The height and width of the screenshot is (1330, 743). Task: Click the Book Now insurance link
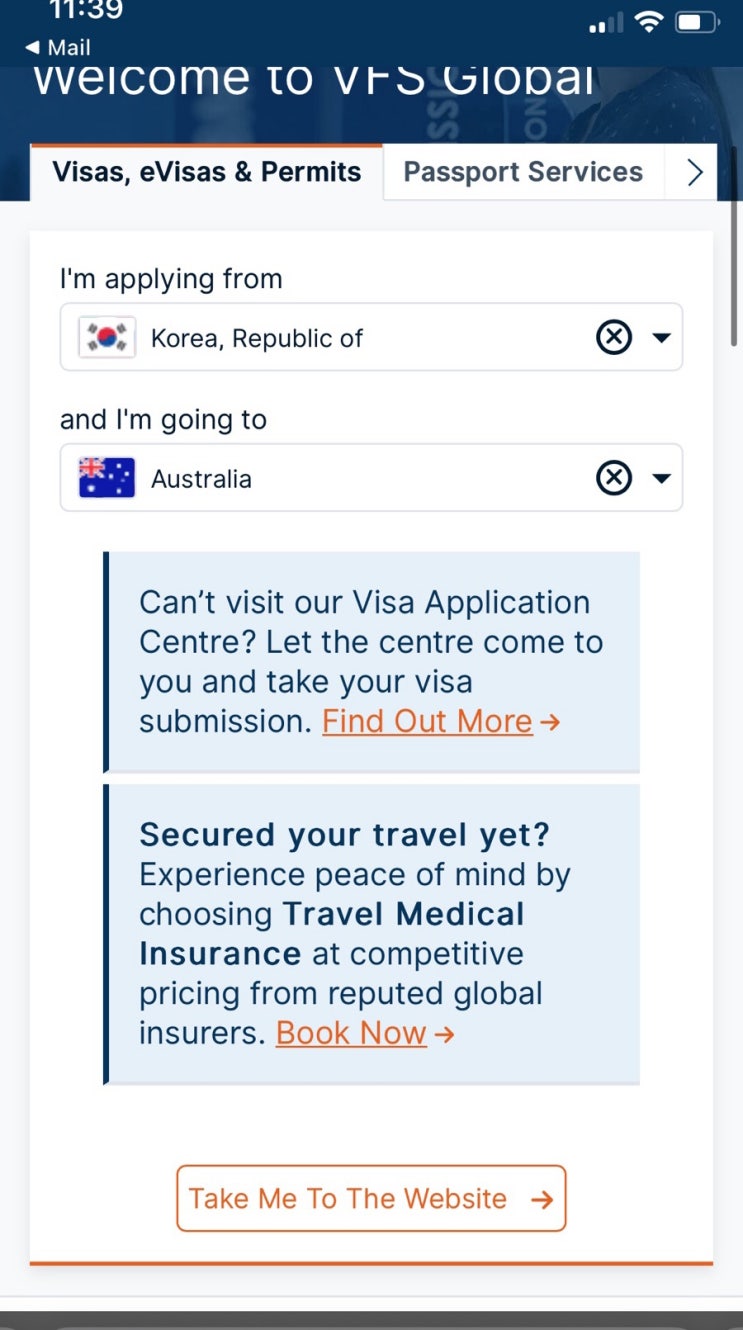tap(351, 1033)
